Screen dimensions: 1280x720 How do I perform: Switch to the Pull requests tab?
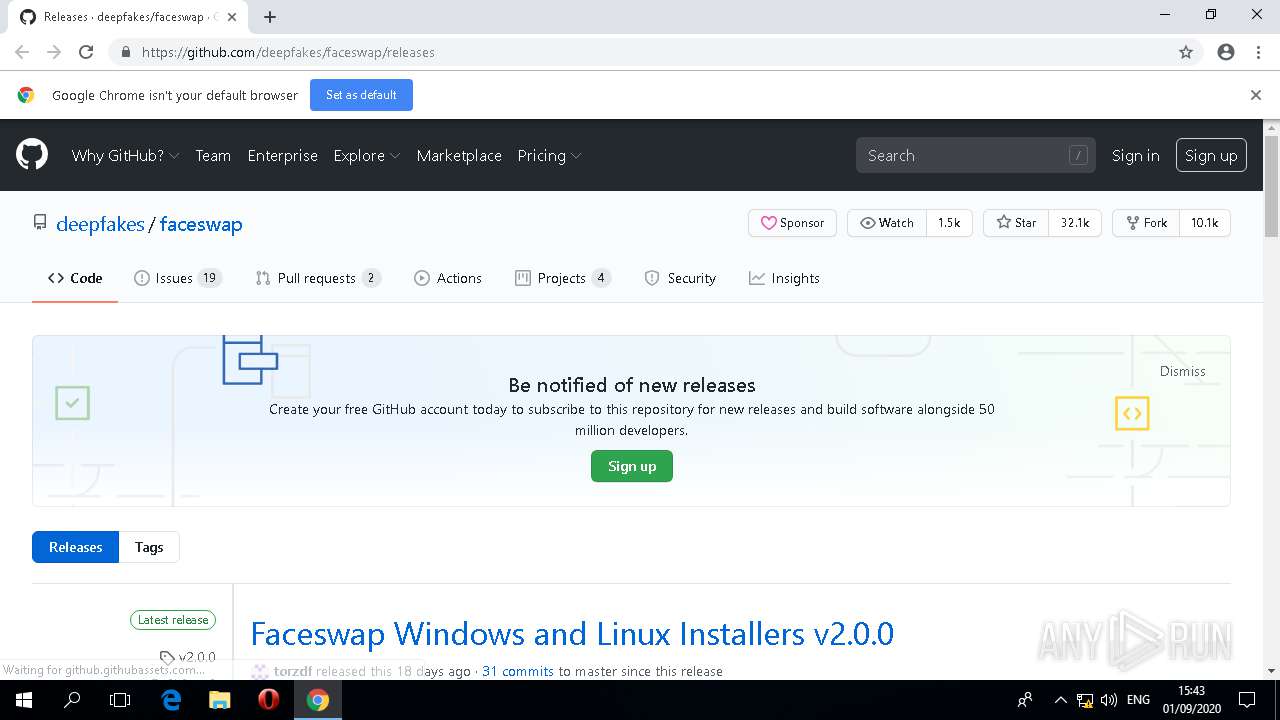(317, 278)
